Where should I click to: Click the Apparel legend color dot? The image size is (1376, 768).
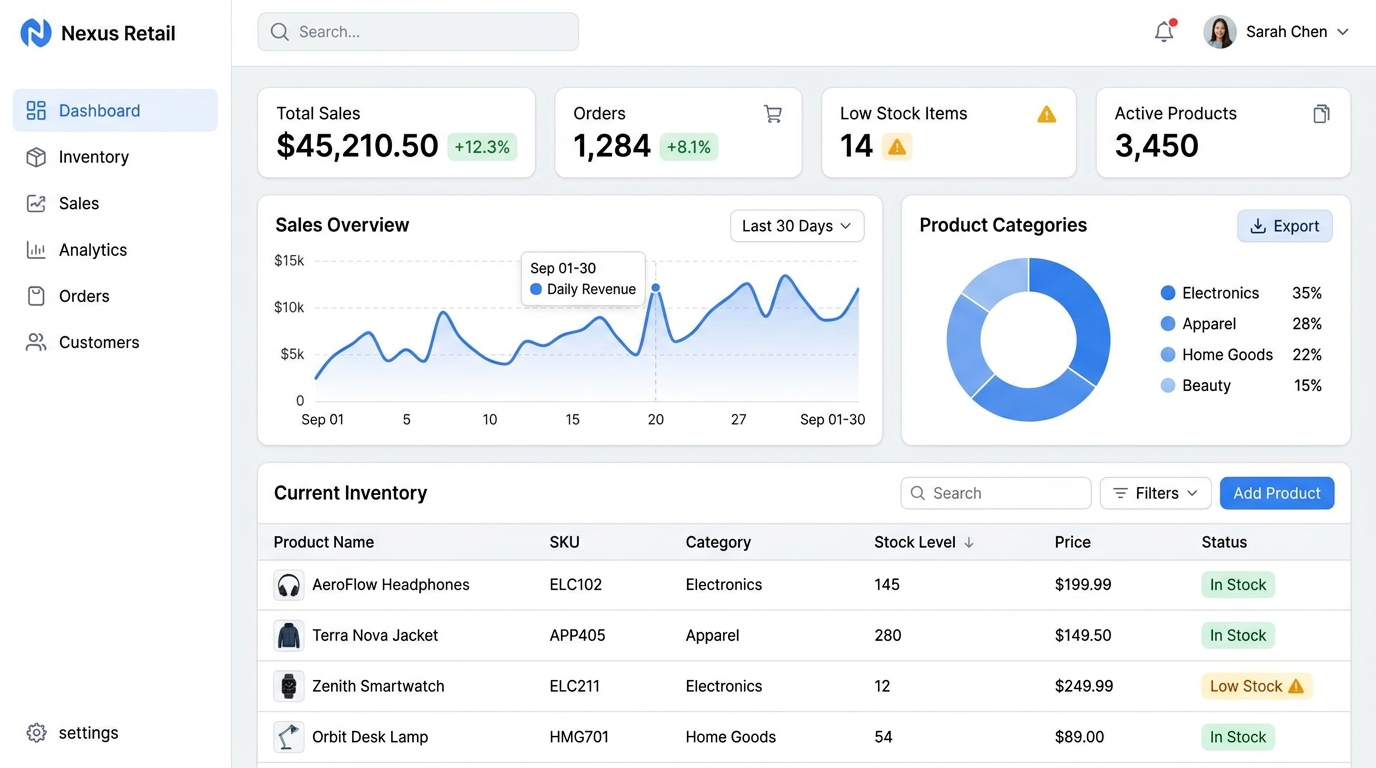coord(1168,324)
